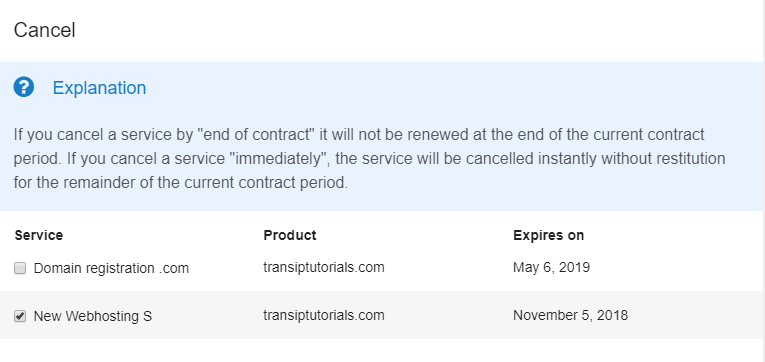
Task: Click the explanation line starting "for the remainder"
Action: point(181,183)
